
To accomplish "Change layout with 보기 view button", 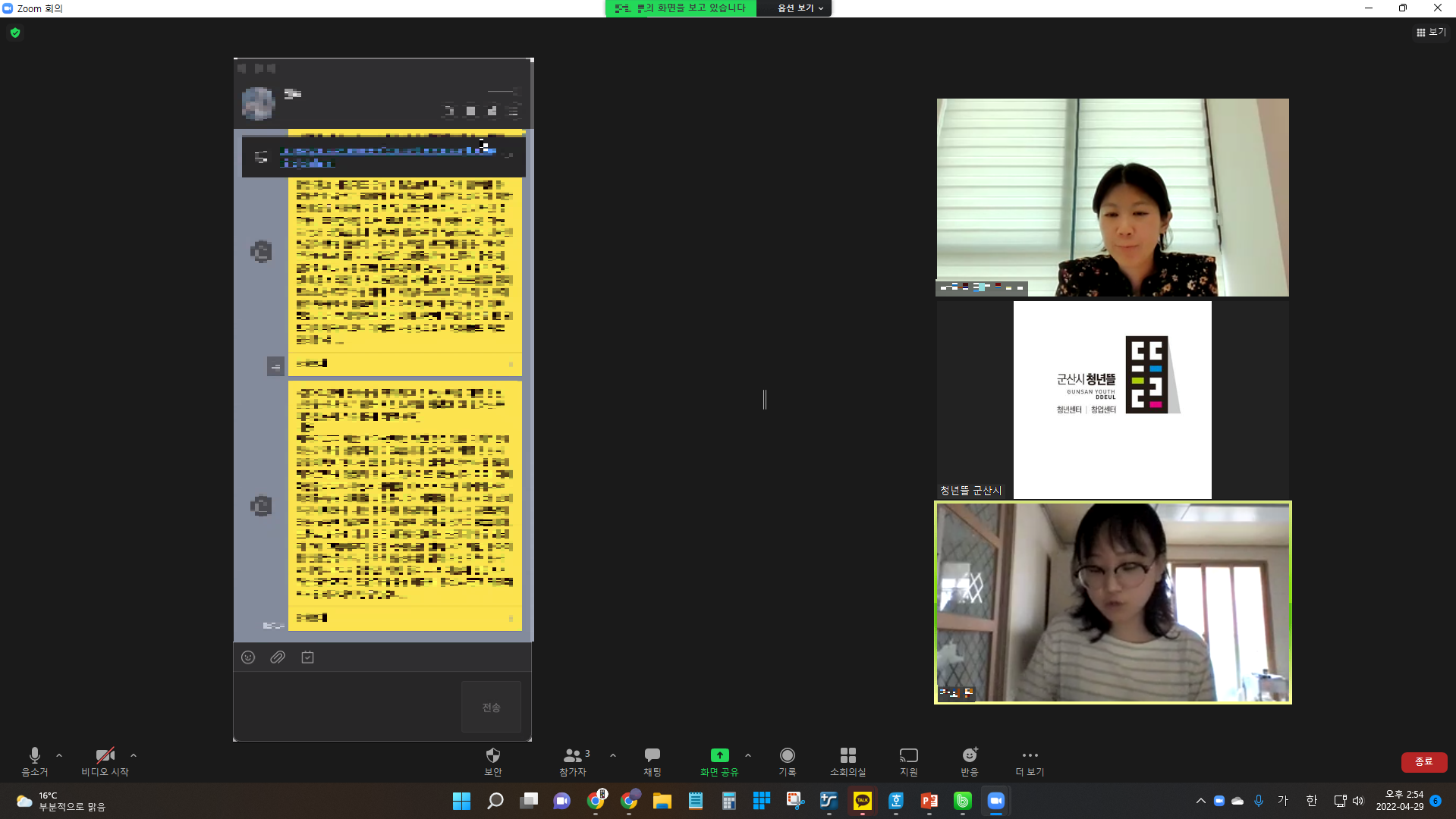I will pyautogui.click(x=1431, y=32).
